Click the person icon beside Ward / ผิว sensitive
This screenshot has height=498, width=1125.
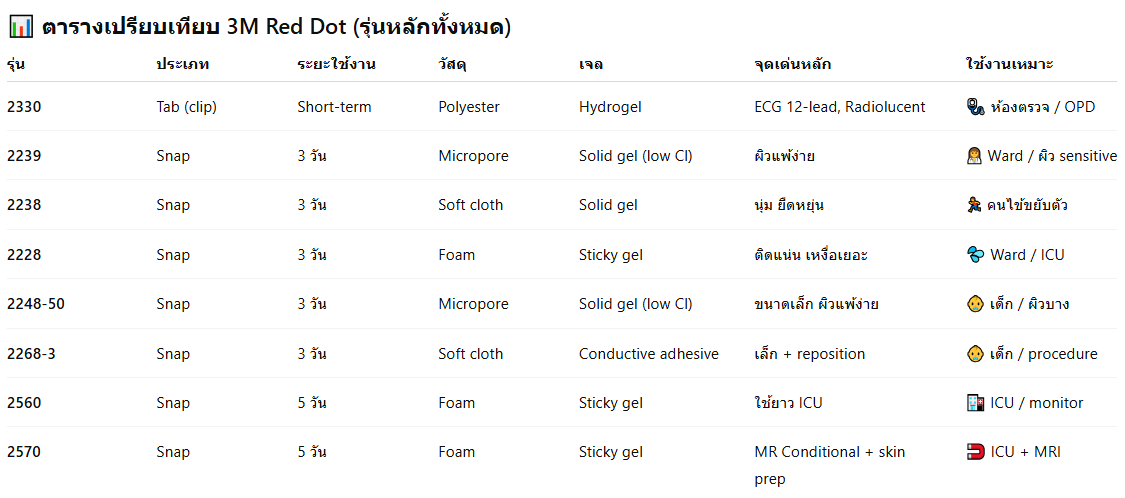975,156
